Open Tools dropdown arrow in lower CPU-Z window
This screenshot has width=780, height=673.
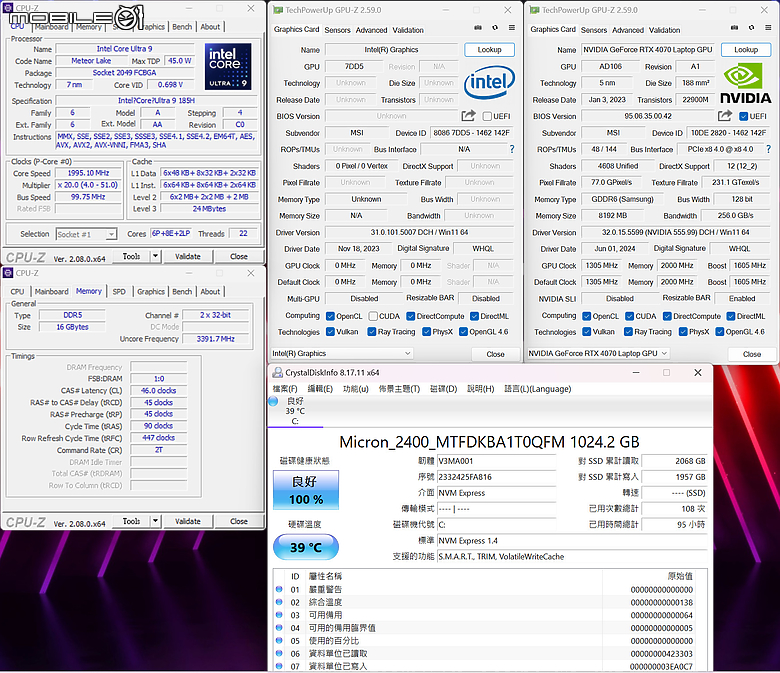(155, 521)
